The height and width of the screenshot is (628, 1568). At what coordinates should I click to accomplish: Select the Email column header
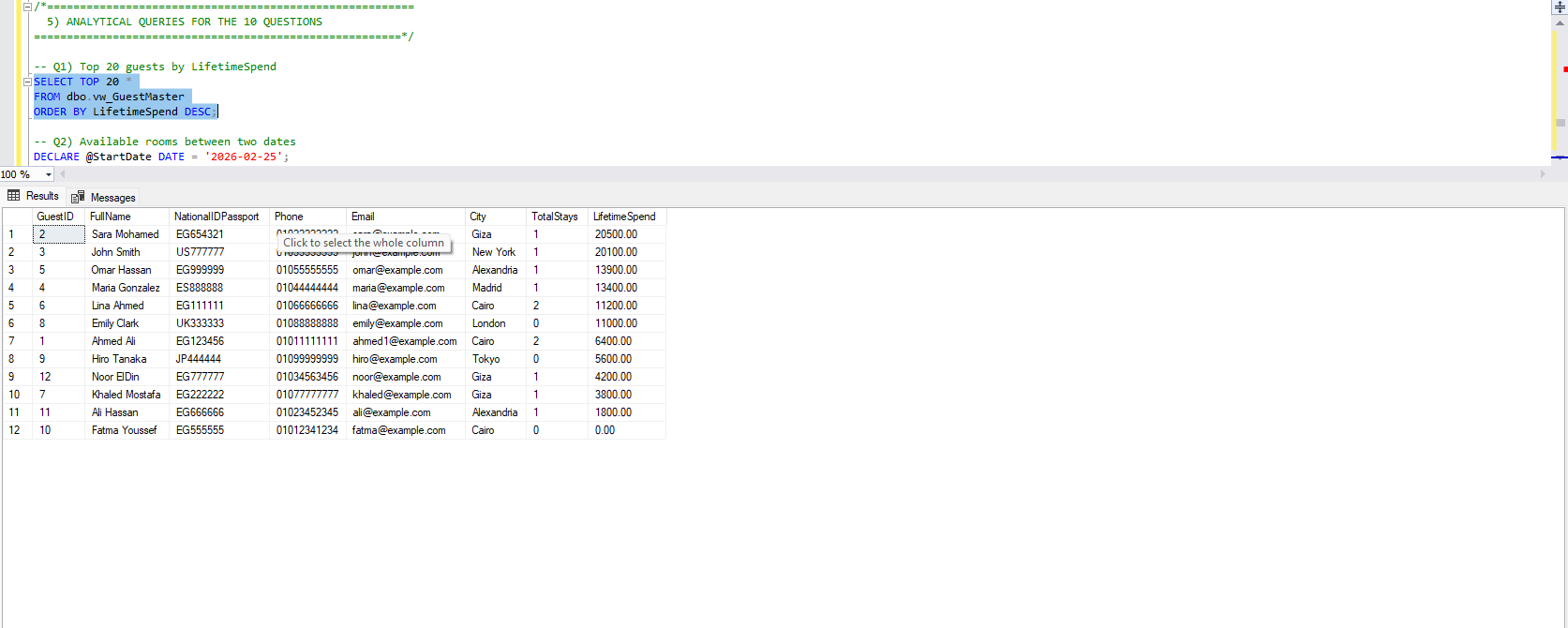(405, 217)
